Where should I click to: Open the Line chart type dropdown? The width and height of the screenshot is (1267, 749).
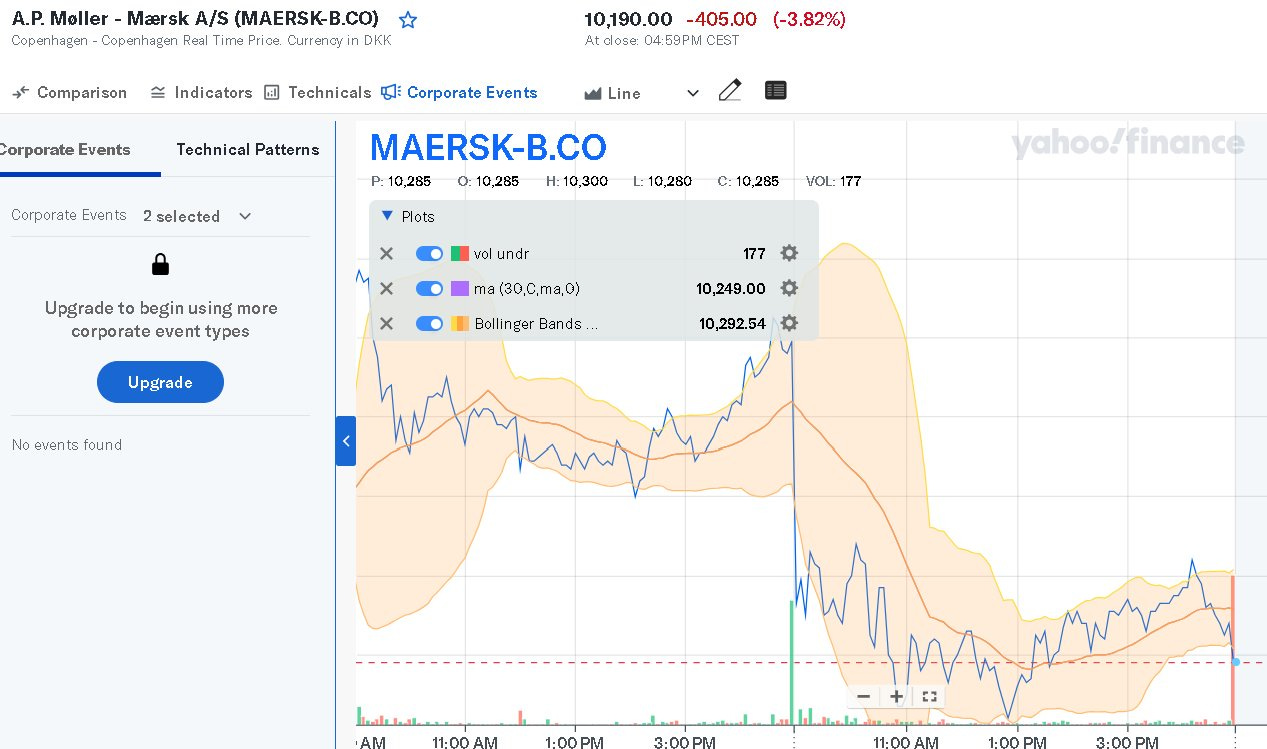tap(642, 93)
